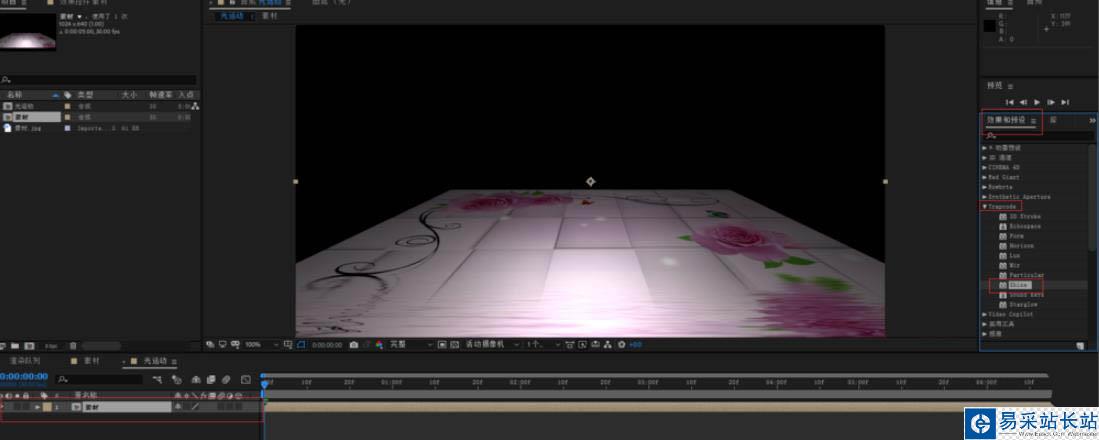
Task: Click the effects and presets search field
Action: tap(1039, 136)
